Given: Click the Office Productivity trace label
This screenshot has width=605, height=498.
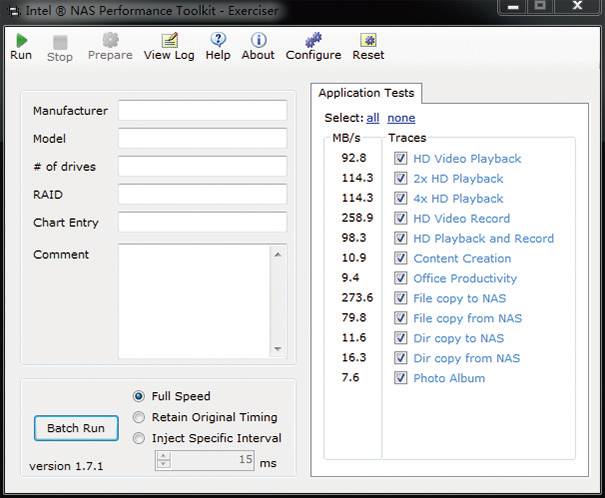Looking at the screenshot, I should pos(465,279).
